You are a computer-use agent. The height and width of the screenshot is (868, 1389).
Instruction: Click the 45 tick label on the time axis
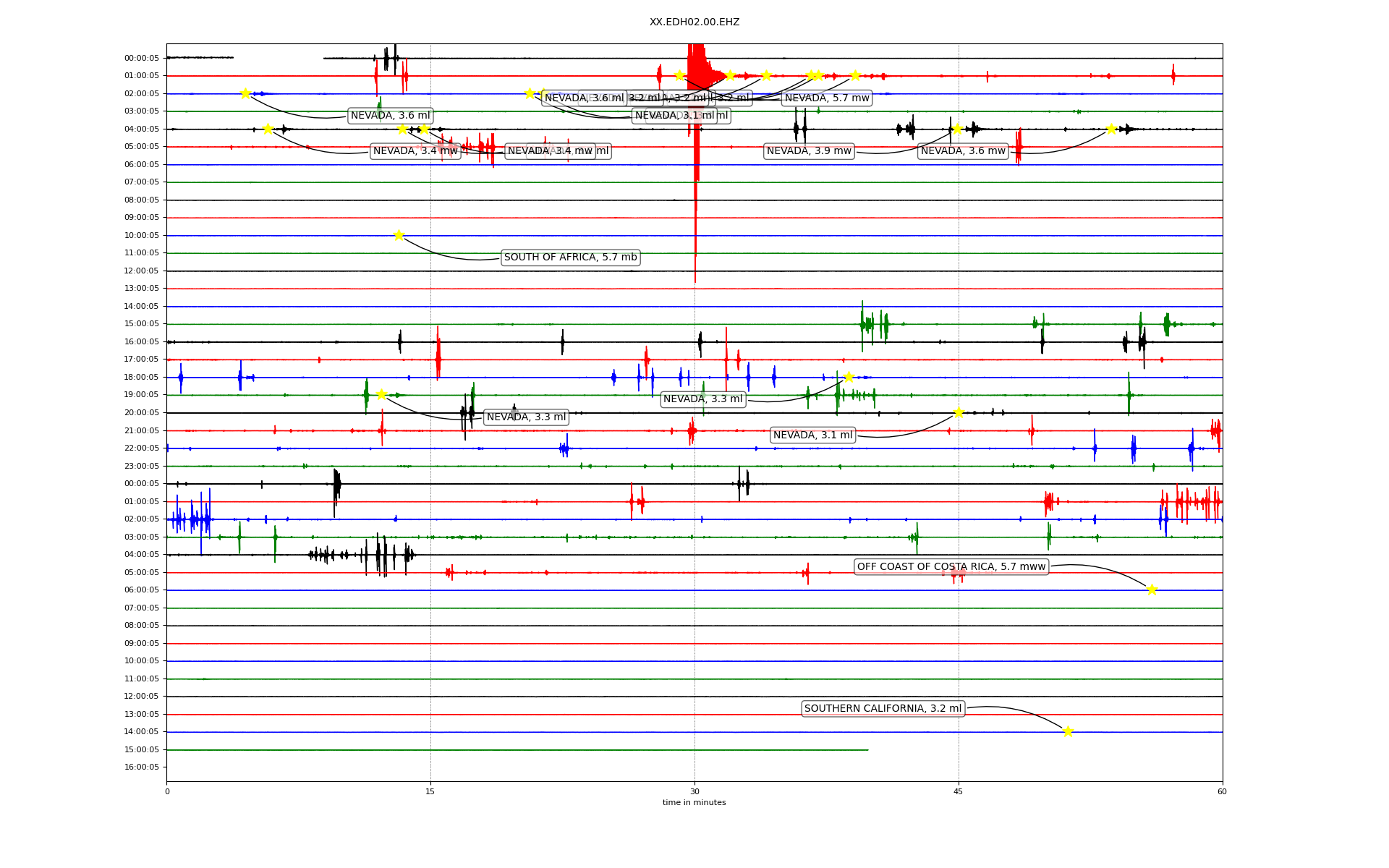[958, 791]
